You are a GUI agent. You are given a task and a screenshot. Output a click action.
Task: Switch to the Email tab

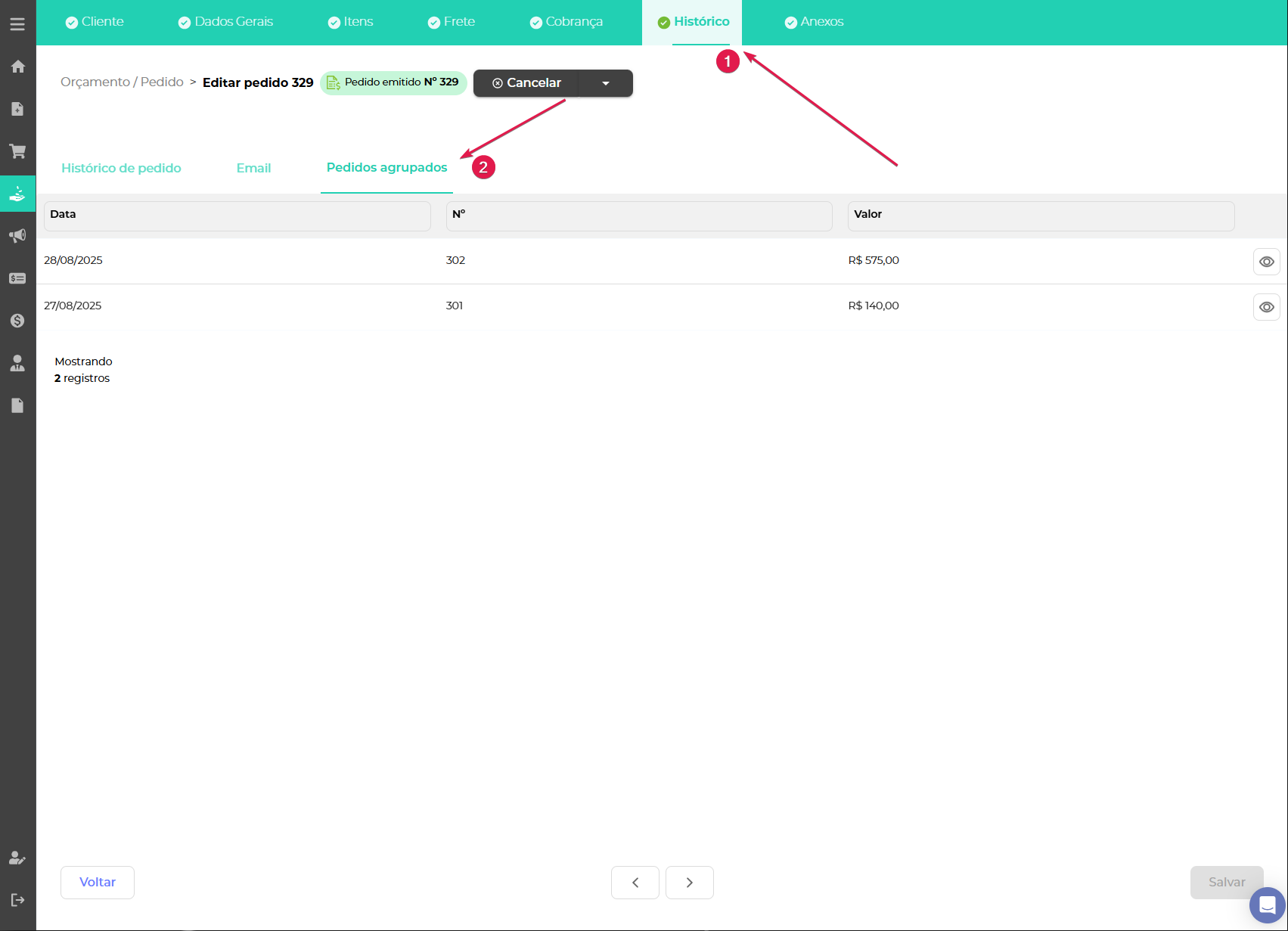(x=253, y=168)
